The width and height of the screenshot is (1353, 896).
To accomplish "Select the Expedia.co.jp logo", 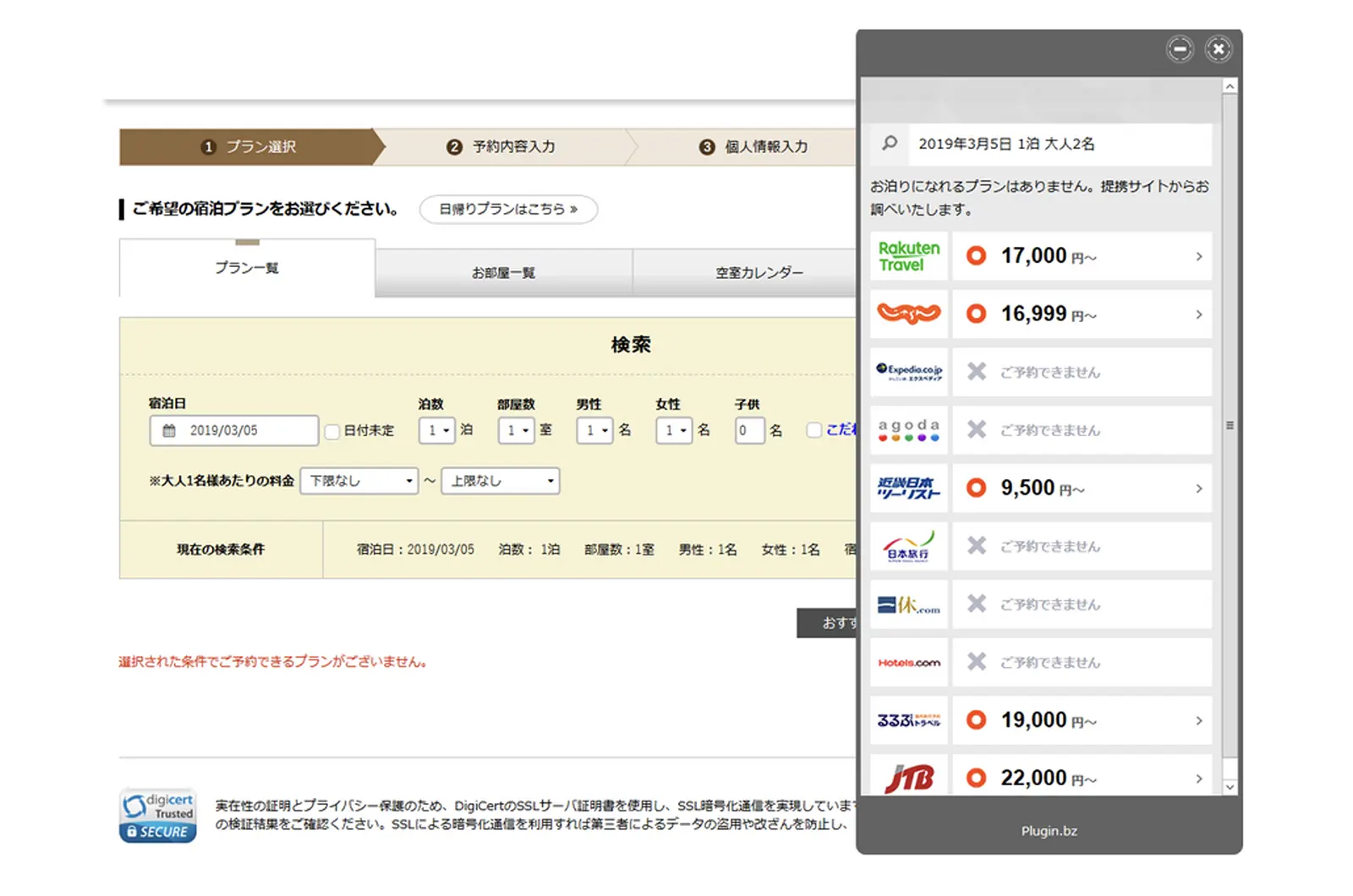I will coord(908,372).
